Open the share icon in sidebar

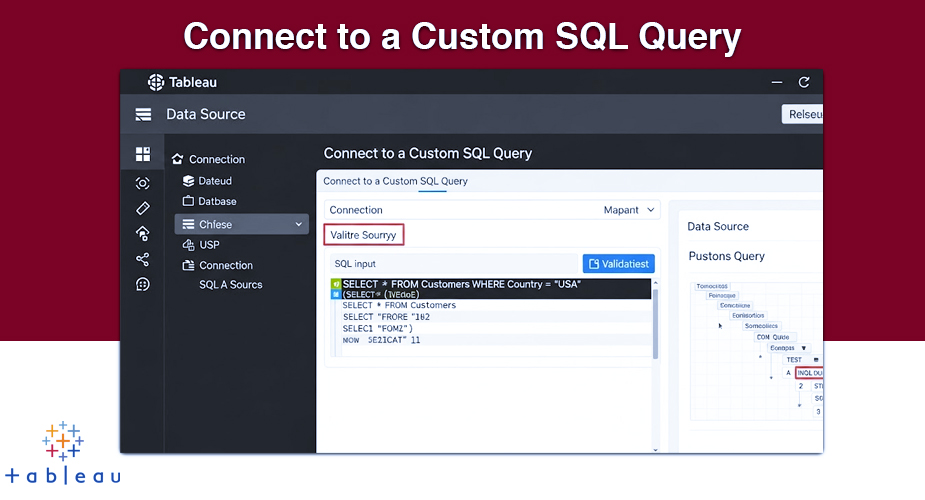click(x=143, y=259)
